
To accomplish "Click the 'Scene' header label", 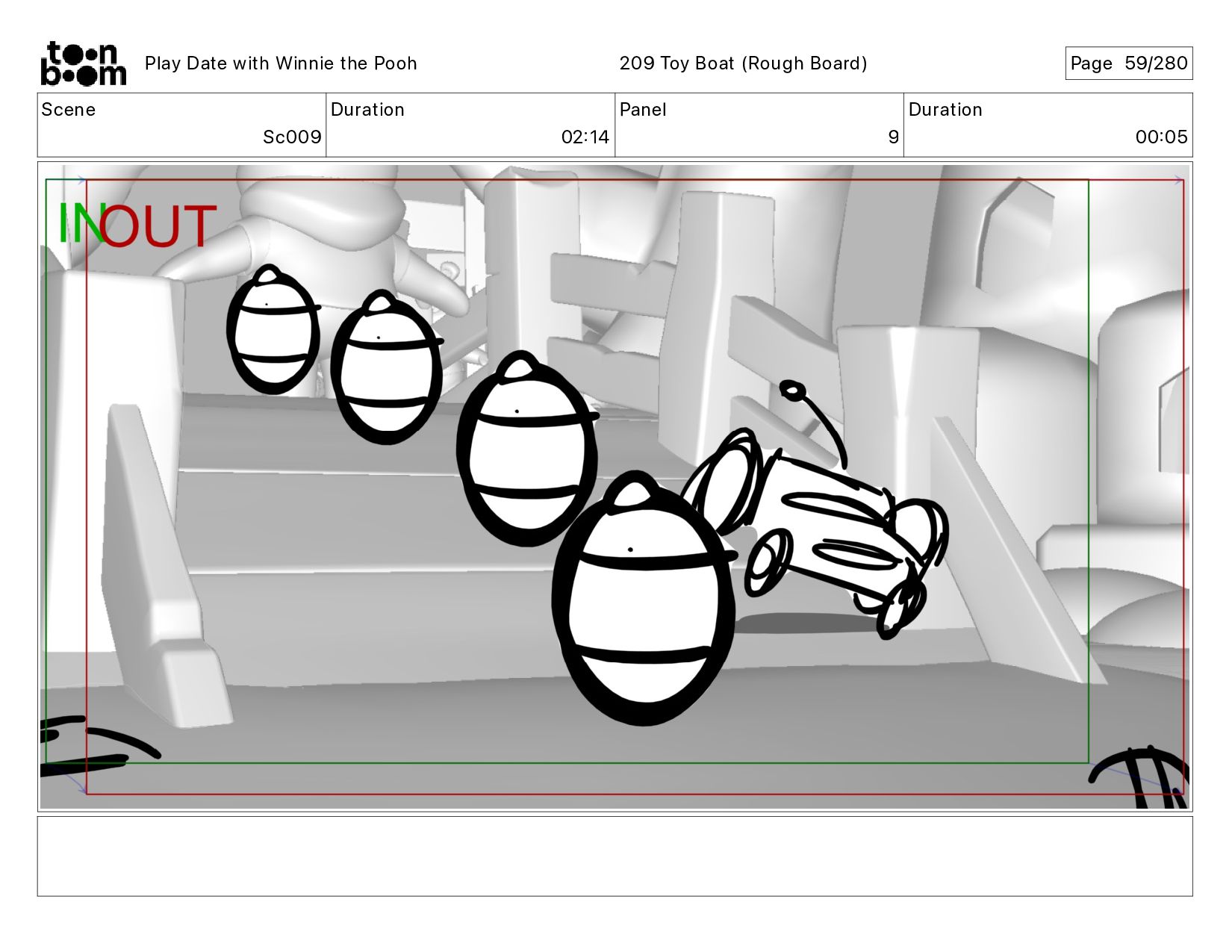I will [x=69, y=110].
